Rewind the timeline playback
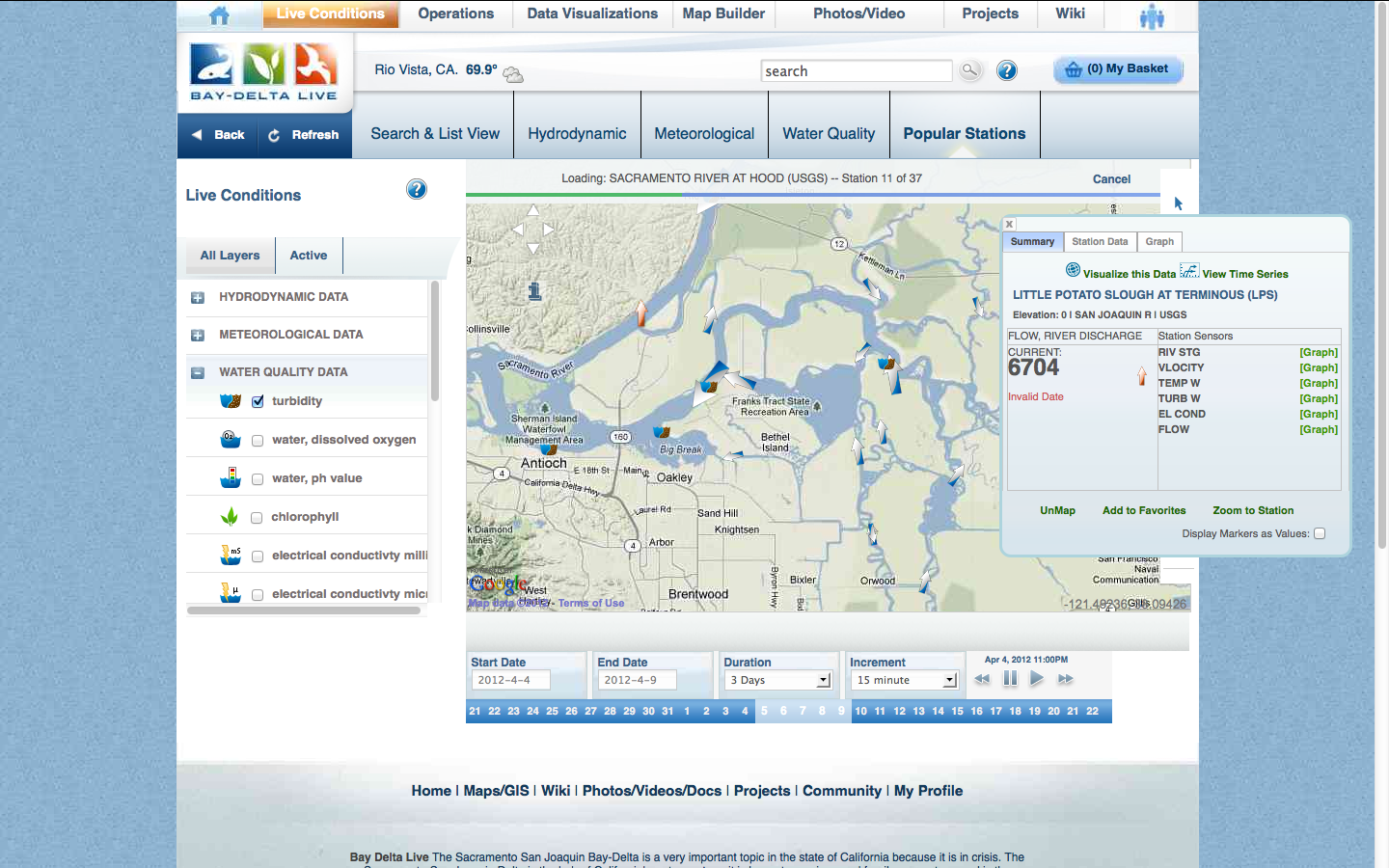This screenshot has width=1389, height=868. 982,679
